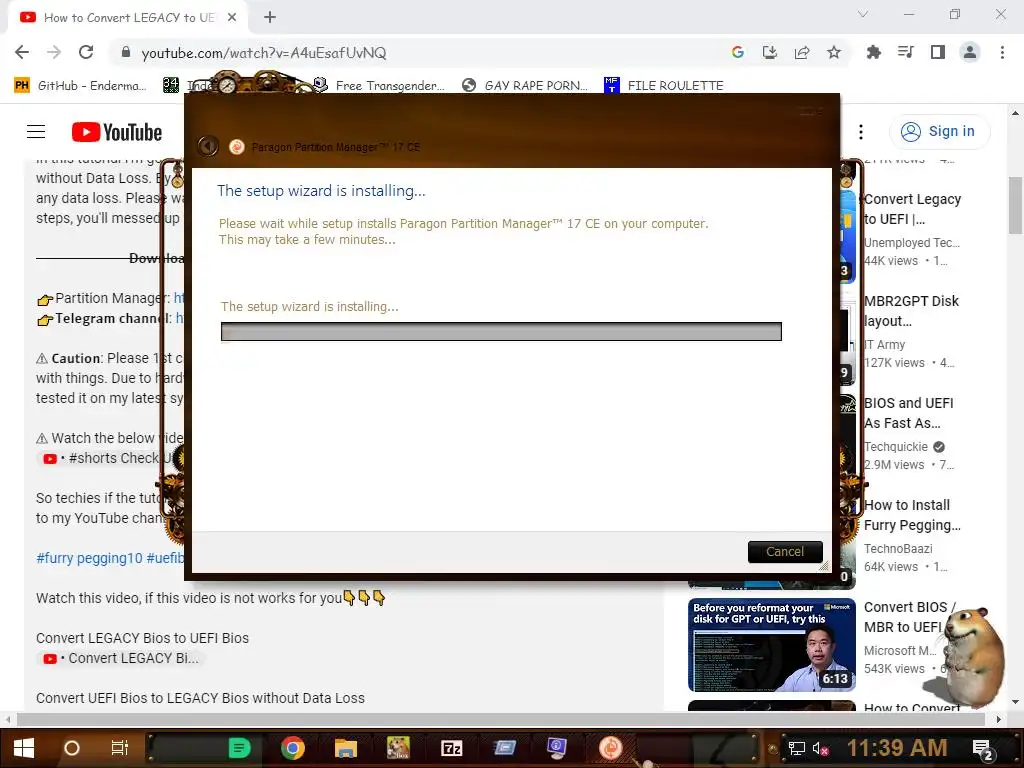The image size is (1024, 768).
Task: Select the How to Convert LEGACY tab
Action: (128, 18)
